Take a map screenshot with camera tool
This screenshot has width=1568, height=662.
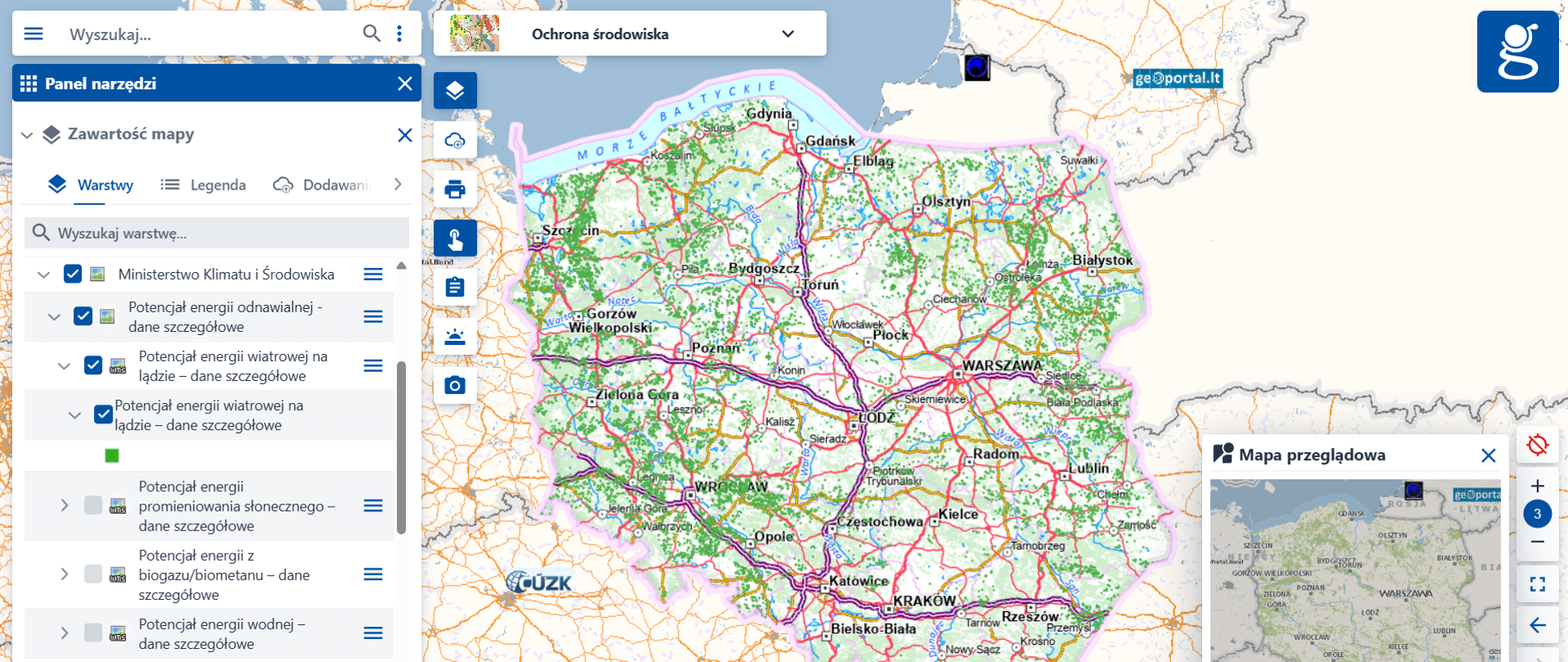pos(455,385)
